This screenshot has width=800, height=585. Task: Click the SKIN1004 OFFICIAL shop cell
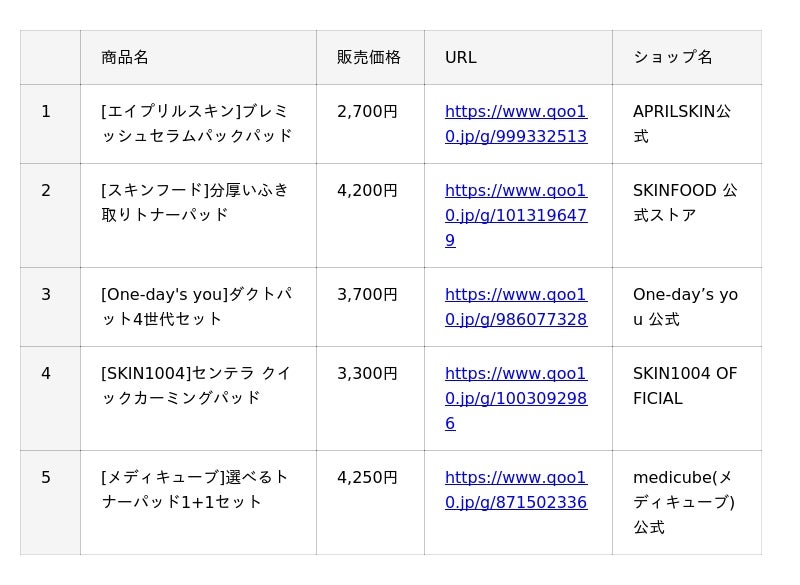[685, 386]
